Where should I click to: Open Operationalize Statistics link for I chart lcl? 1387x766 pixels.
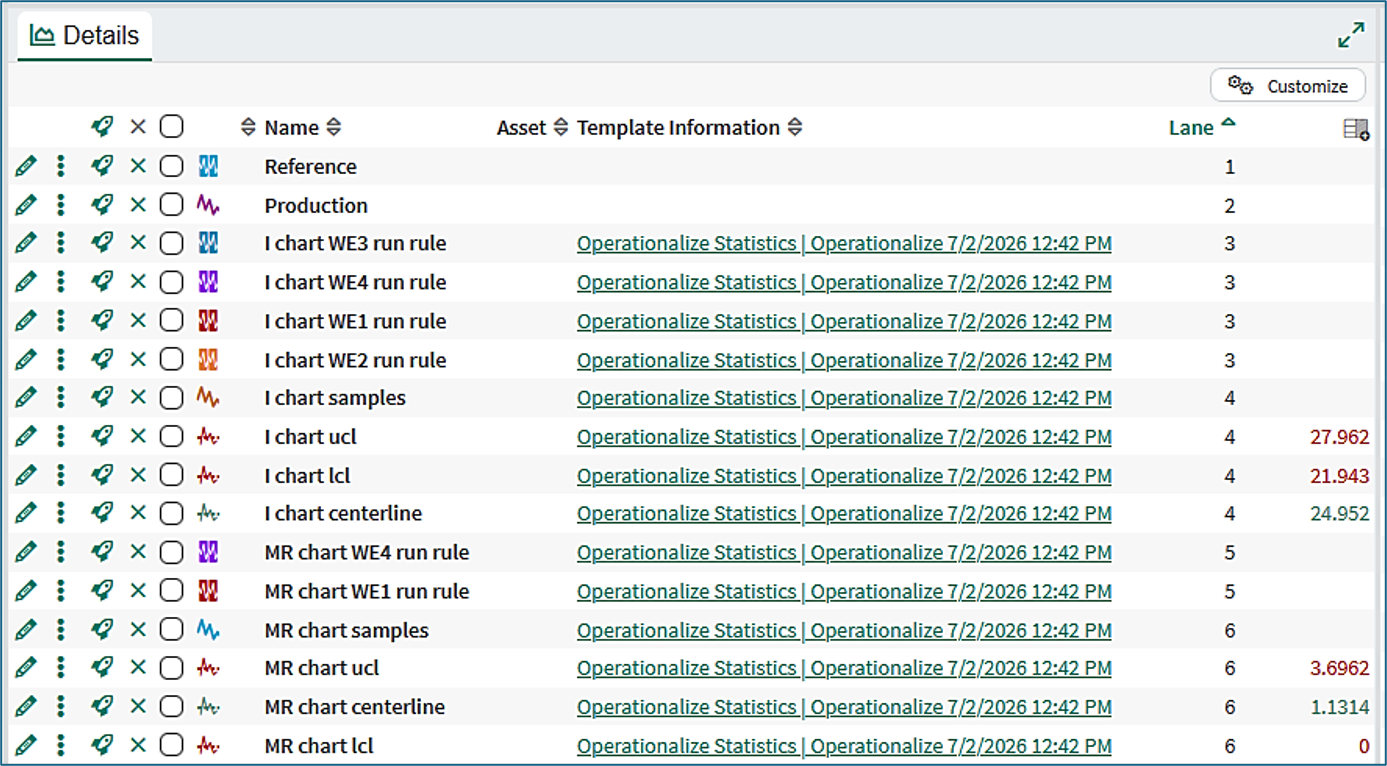844,476
